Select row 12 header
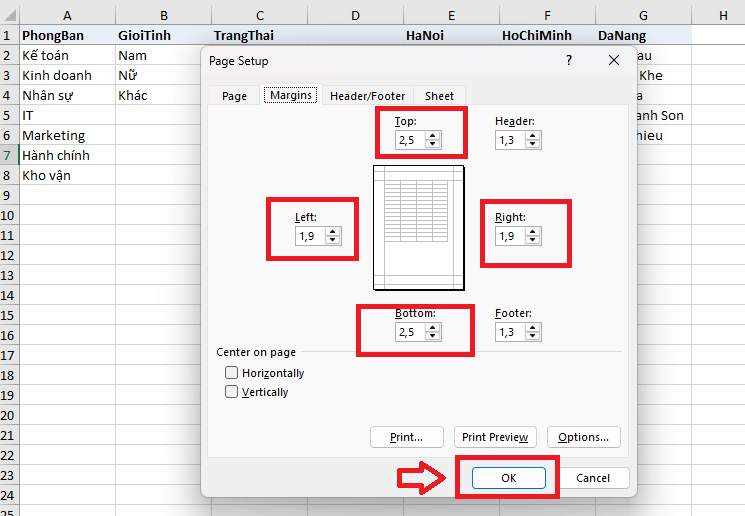The height and width of the screenshot is (516, 745). [x=10, y=255]
